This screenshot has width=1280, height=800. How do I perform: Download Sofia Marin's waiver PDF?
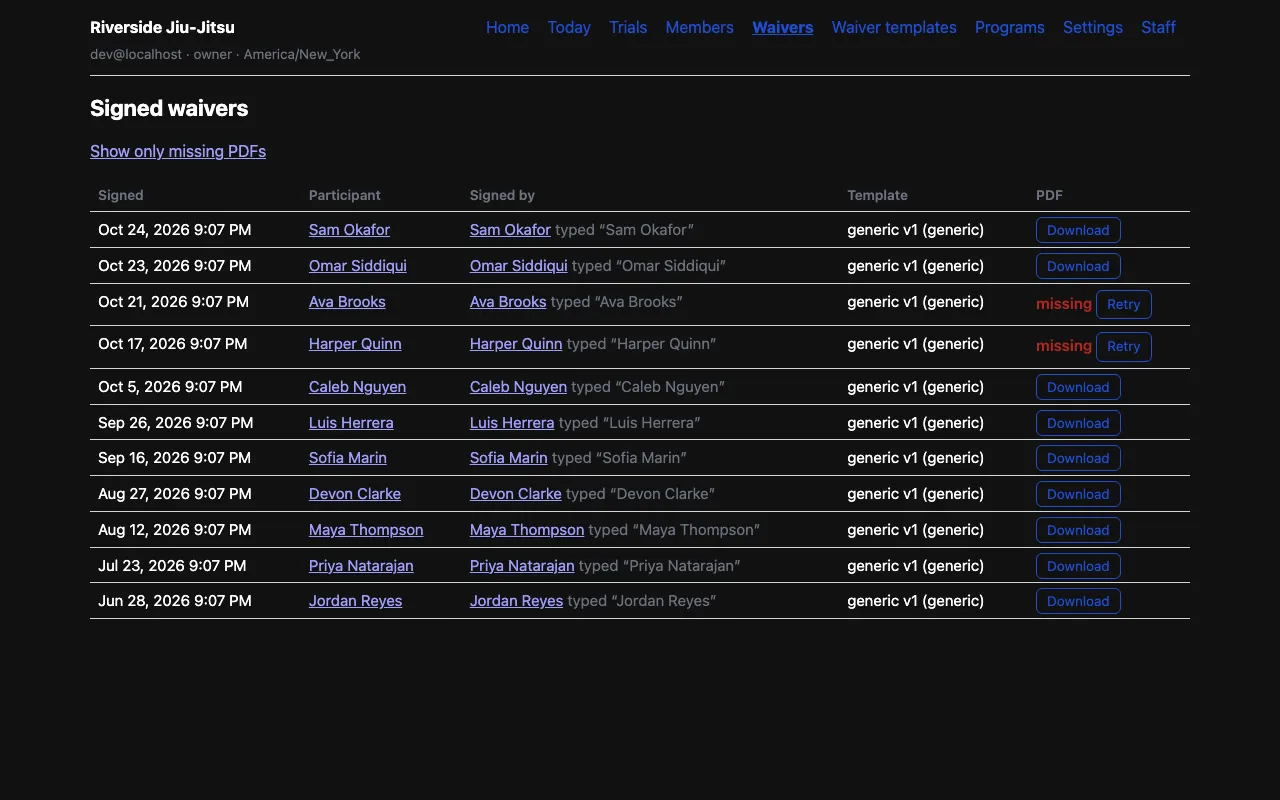(x=1078, y=458)
